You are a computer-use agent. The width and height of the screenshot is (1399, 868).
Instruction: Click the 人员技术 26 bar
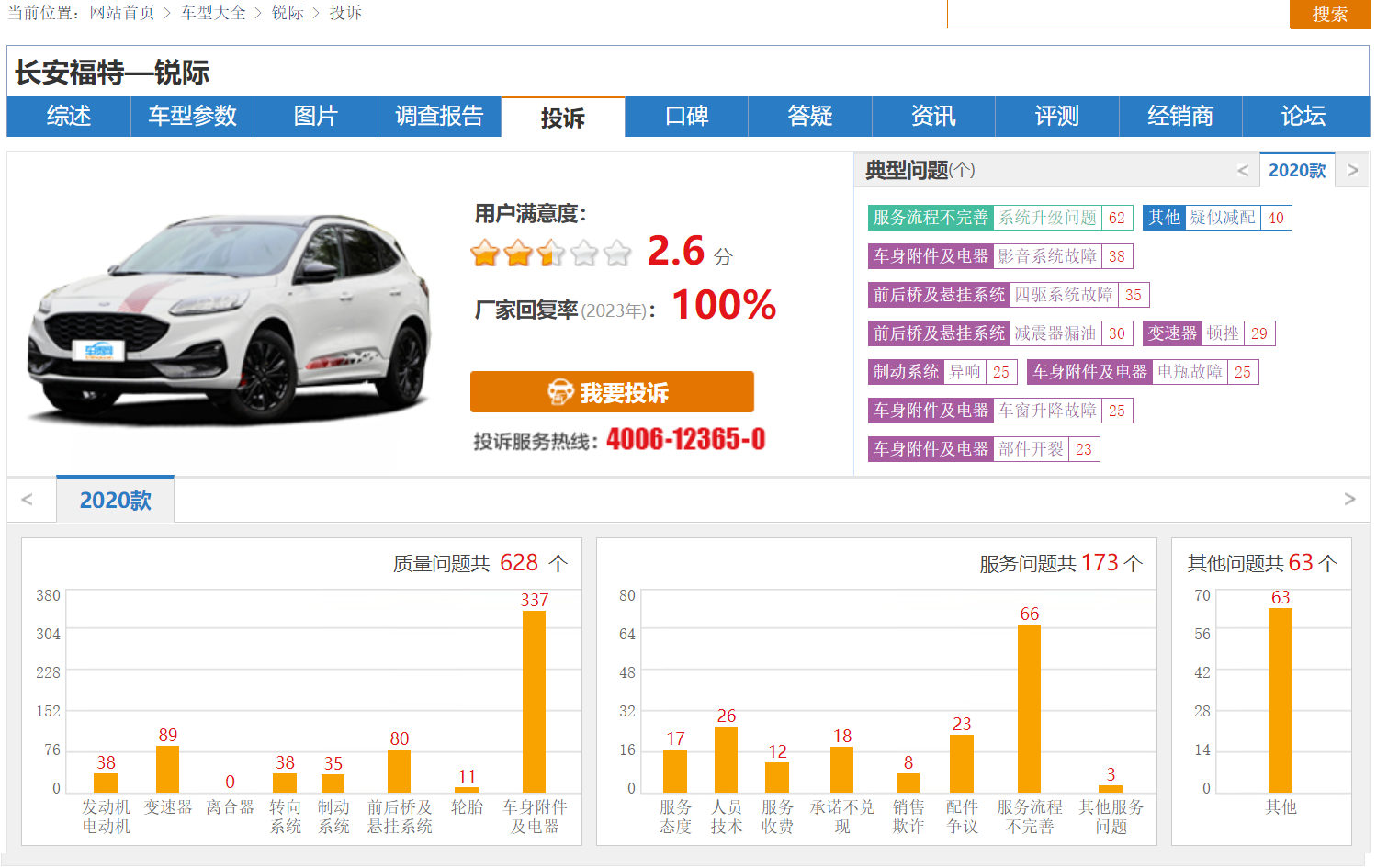(726, 760)
